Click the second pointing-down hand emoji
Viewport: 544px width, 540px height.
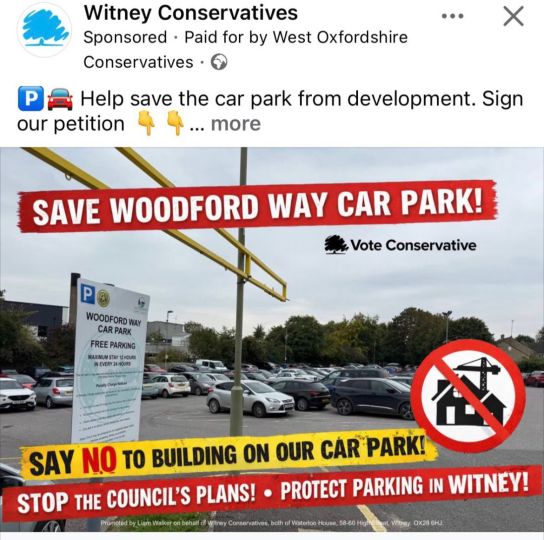tap(175, 124)
